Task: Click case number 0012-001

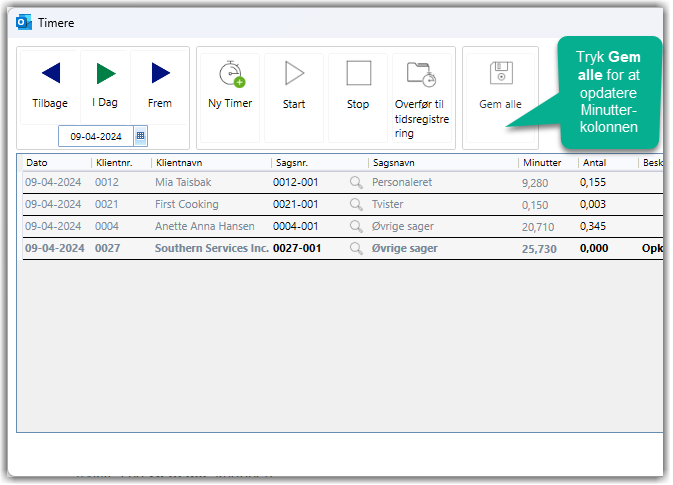Action: click(x=296, y=182)
